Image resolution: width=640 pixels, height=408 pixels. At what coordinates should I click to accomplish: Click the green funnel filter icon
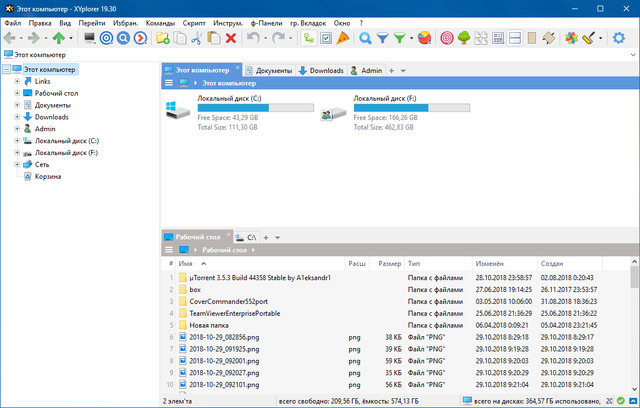pyautogui.click(x=399, y=38)
